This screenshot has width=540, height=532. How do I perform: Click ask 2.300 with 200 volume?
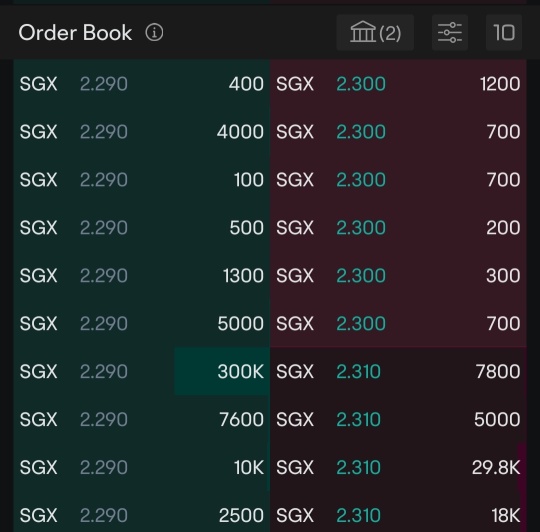pyautogui.click(x=398, y=227)
